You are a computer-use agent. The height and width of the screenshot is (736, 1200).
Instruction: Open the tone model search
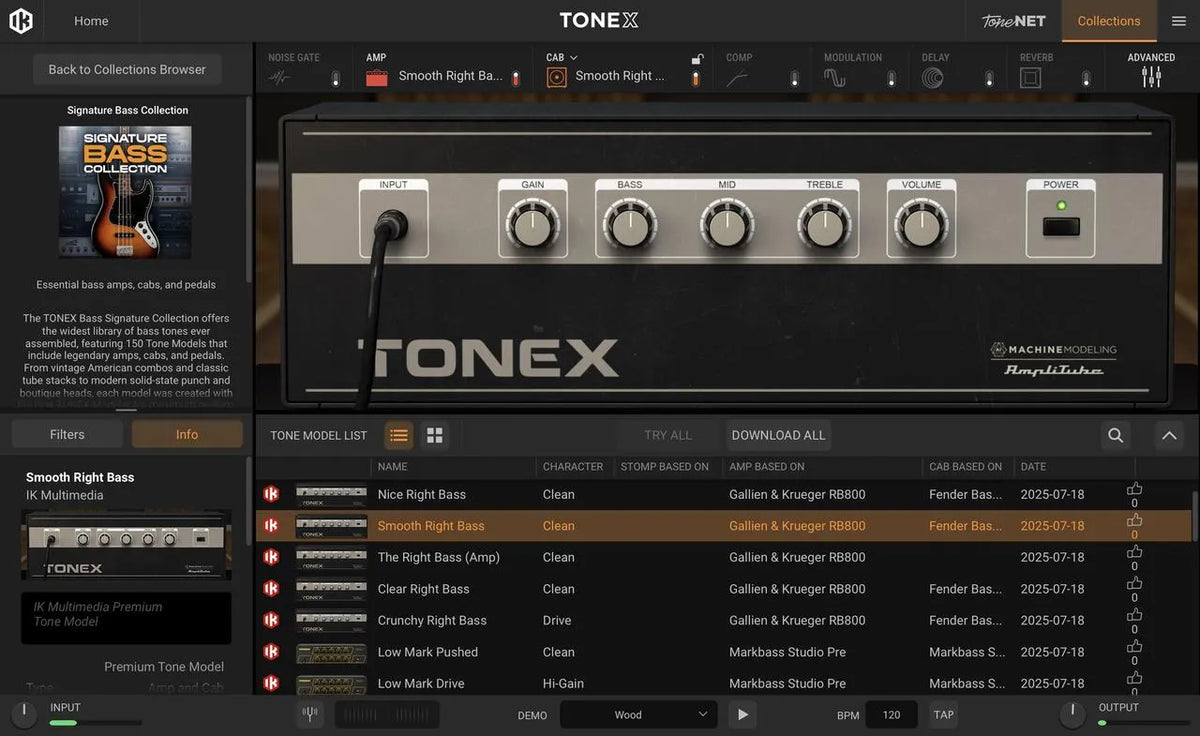[1117, 435]
